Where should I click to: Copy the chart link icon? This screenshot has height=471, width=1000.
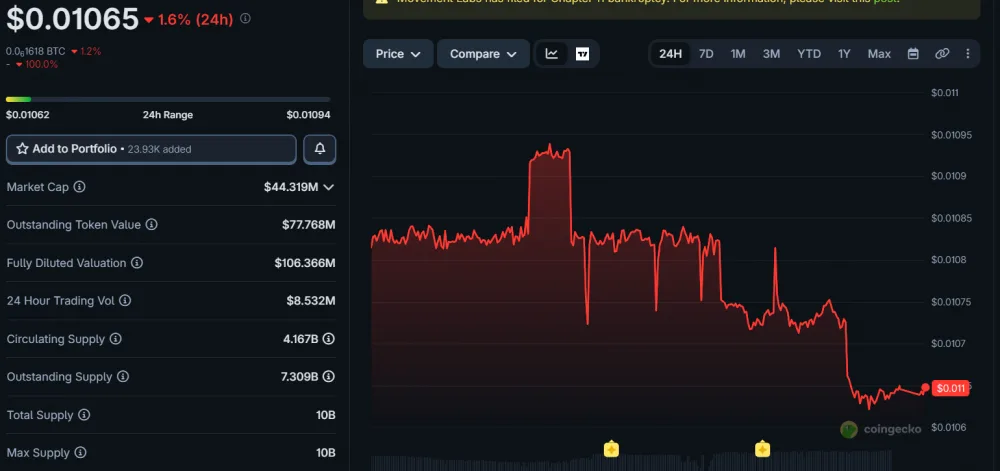coord(942,54)
